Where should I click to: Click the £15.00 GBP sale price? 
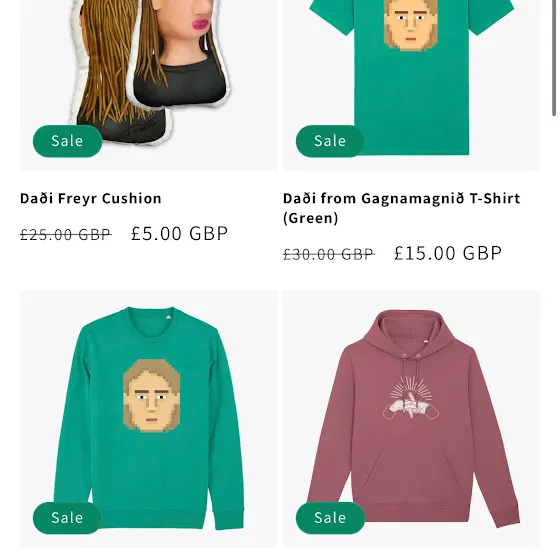(448, 253)
